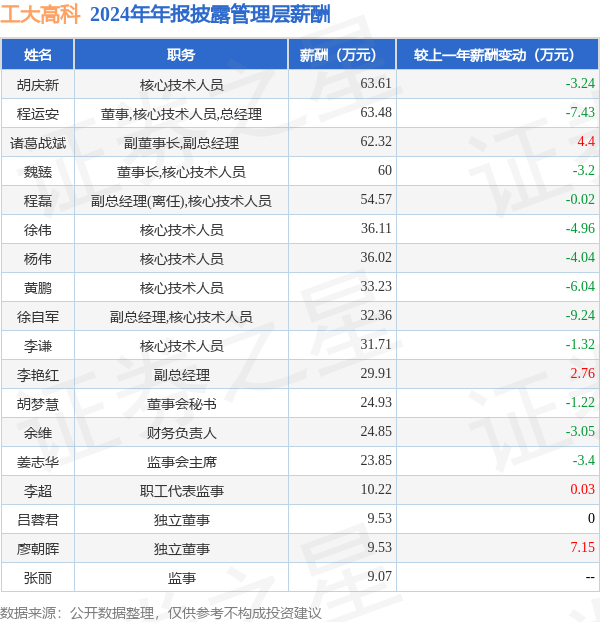The image size is (600, 622).
Task: Select the name 张丽
Action: coord(38,578)
